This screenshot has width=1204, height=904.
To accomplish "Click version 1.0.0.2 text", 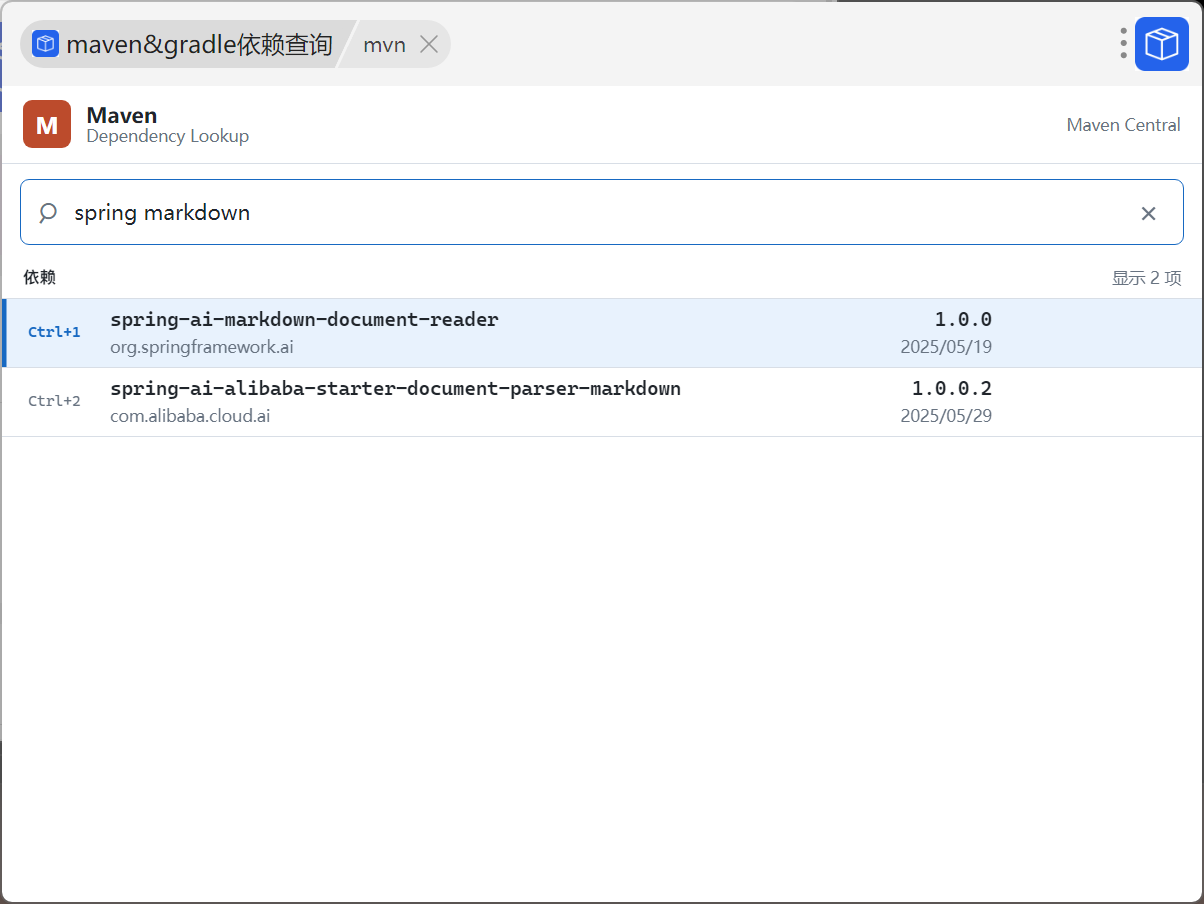I will [x=952, y=389].
